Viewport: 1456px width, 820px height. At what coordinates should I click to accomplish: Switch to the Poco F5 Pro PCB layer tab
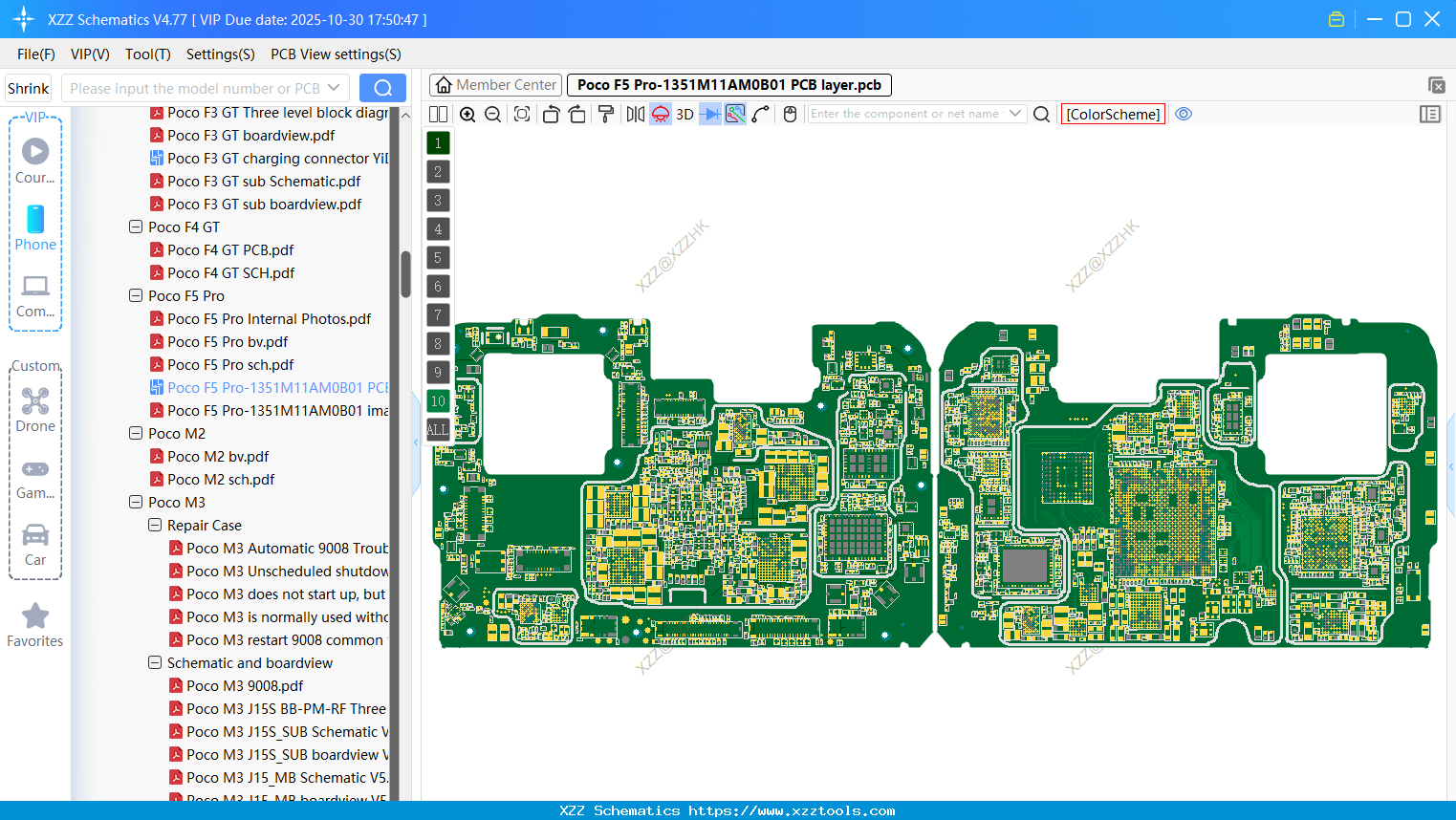727,84
